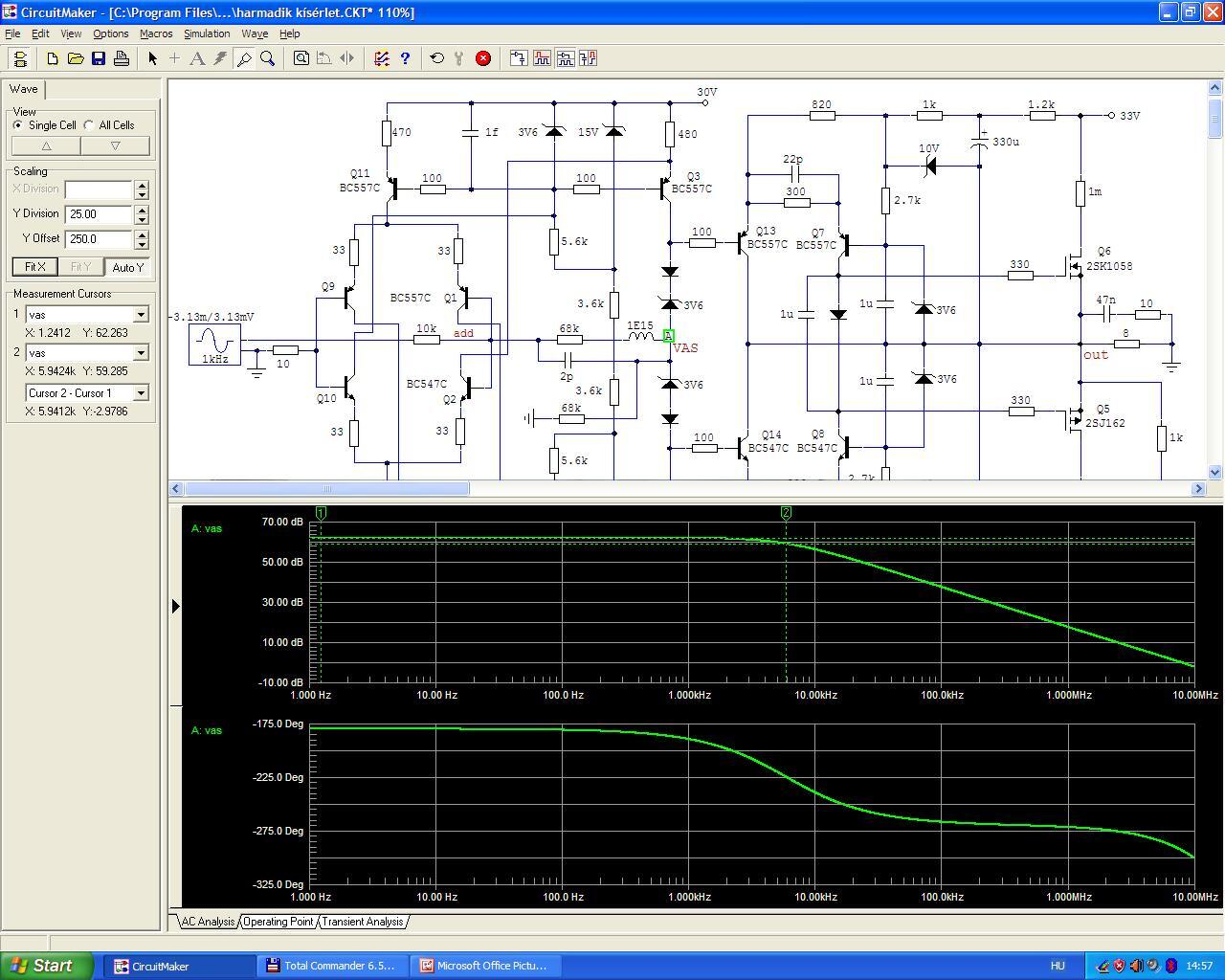Click the Y Offset input field
Screen dimensions: 1225x980
tap(99, 239)
